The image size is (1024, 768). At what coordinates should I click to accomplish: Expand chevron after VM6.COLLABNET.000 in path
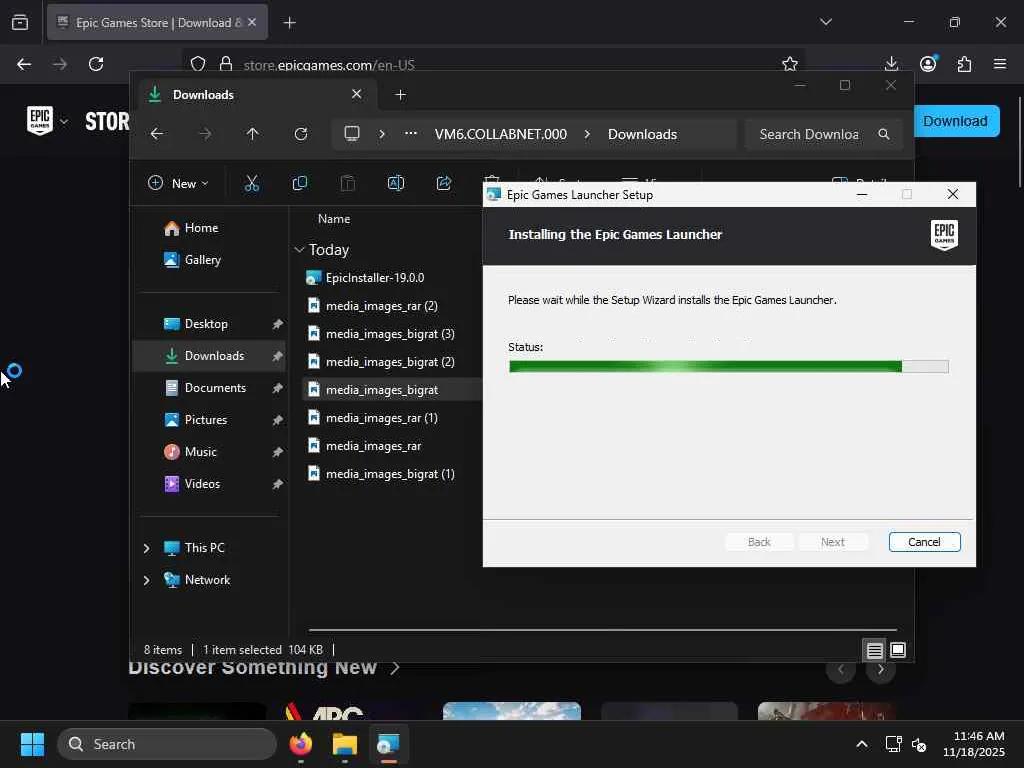pyautogui.click(x=587, y=134)
